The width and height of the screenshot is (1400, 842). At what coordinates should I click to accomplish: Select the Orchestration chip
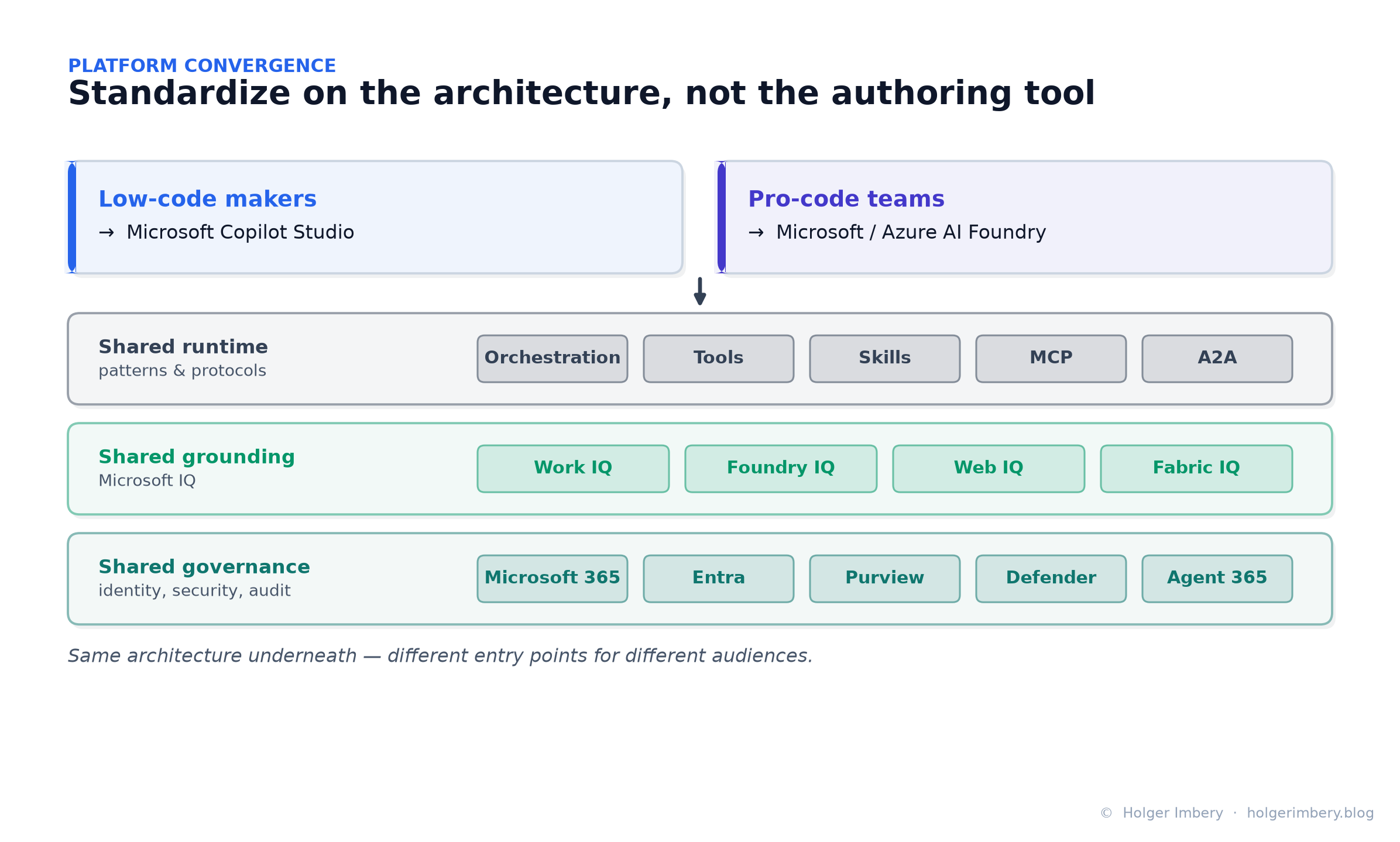553,359
